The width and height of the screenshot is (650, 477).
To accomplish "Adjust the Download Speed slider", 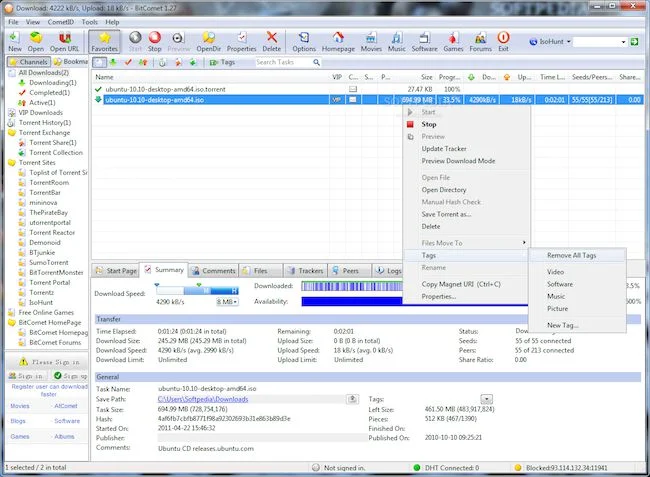I will pyautogui.click(x=197, y=291).
